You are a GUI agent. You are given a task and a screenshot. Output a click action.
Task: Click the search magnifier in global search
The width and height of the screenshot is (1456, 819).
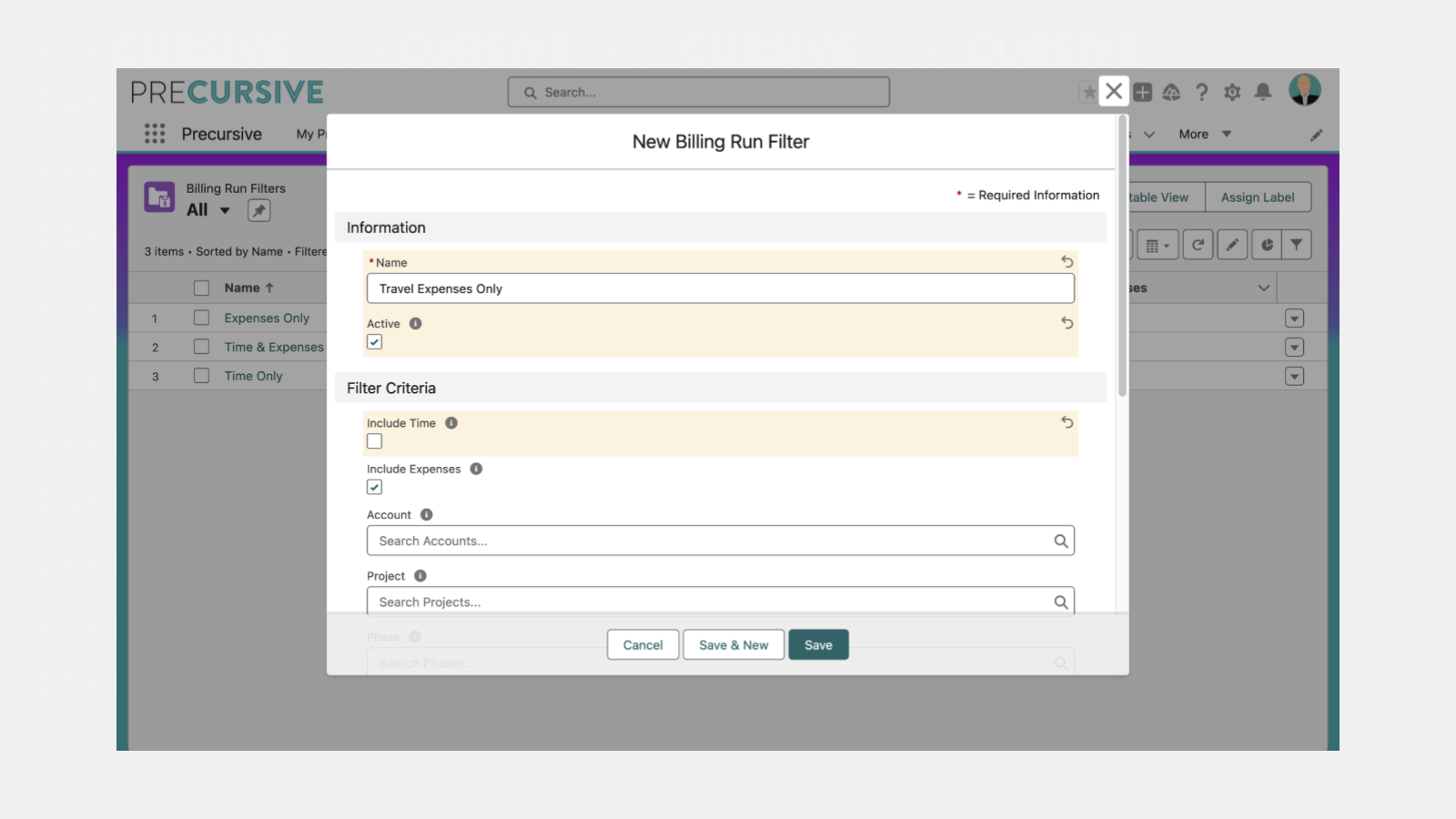[x=530, y=93]
